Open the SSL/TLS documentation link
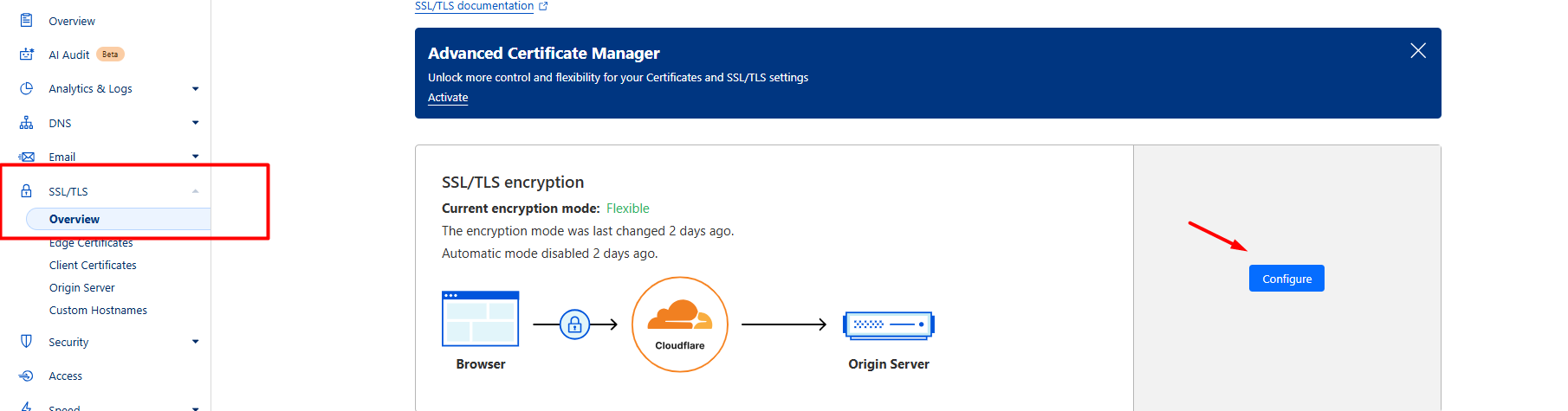This screenshot has height=411, width=1568. pyautogui.click(x=474, y=6)
